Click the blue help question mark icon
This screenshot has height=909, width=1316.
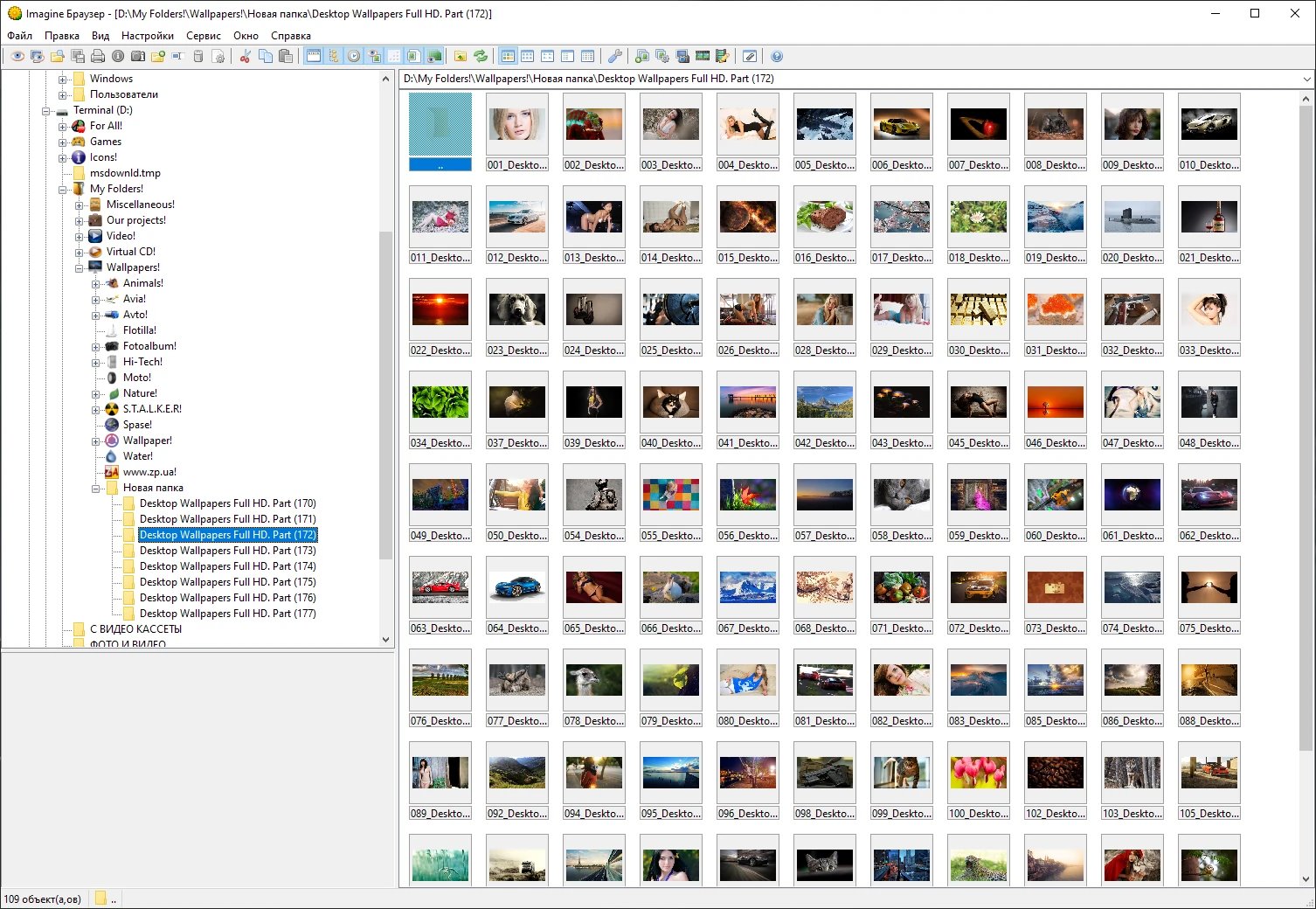coord(777,56)
